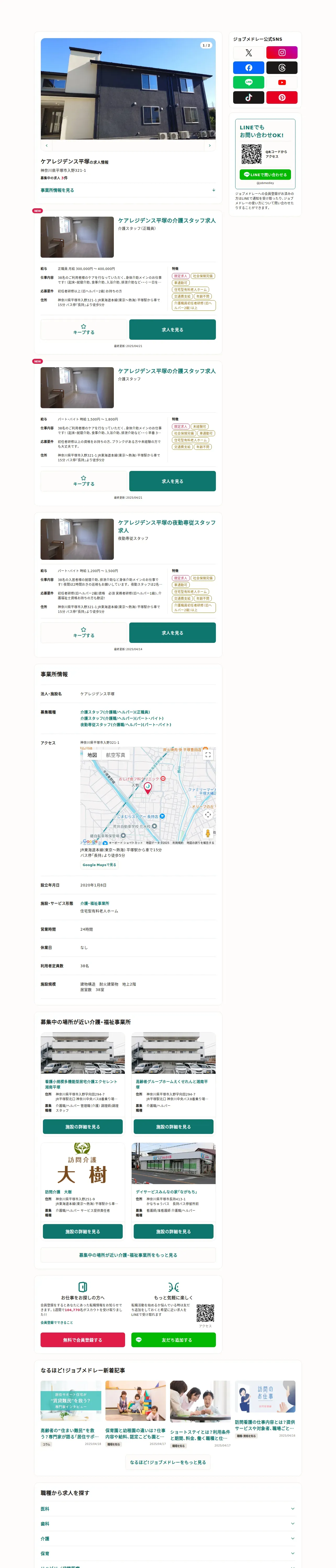Click LINEで問い合わせる green button

(x=265, y=175)
